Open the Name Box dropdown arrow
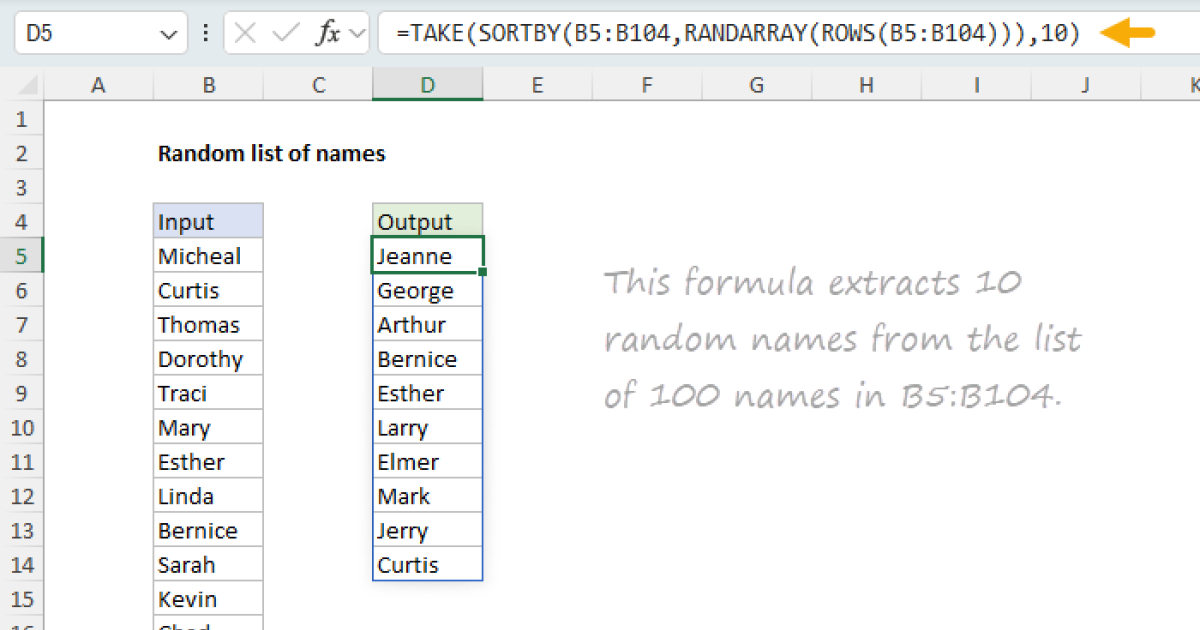This screenshot has width=1200, height=630. click(x=167, y=34)
